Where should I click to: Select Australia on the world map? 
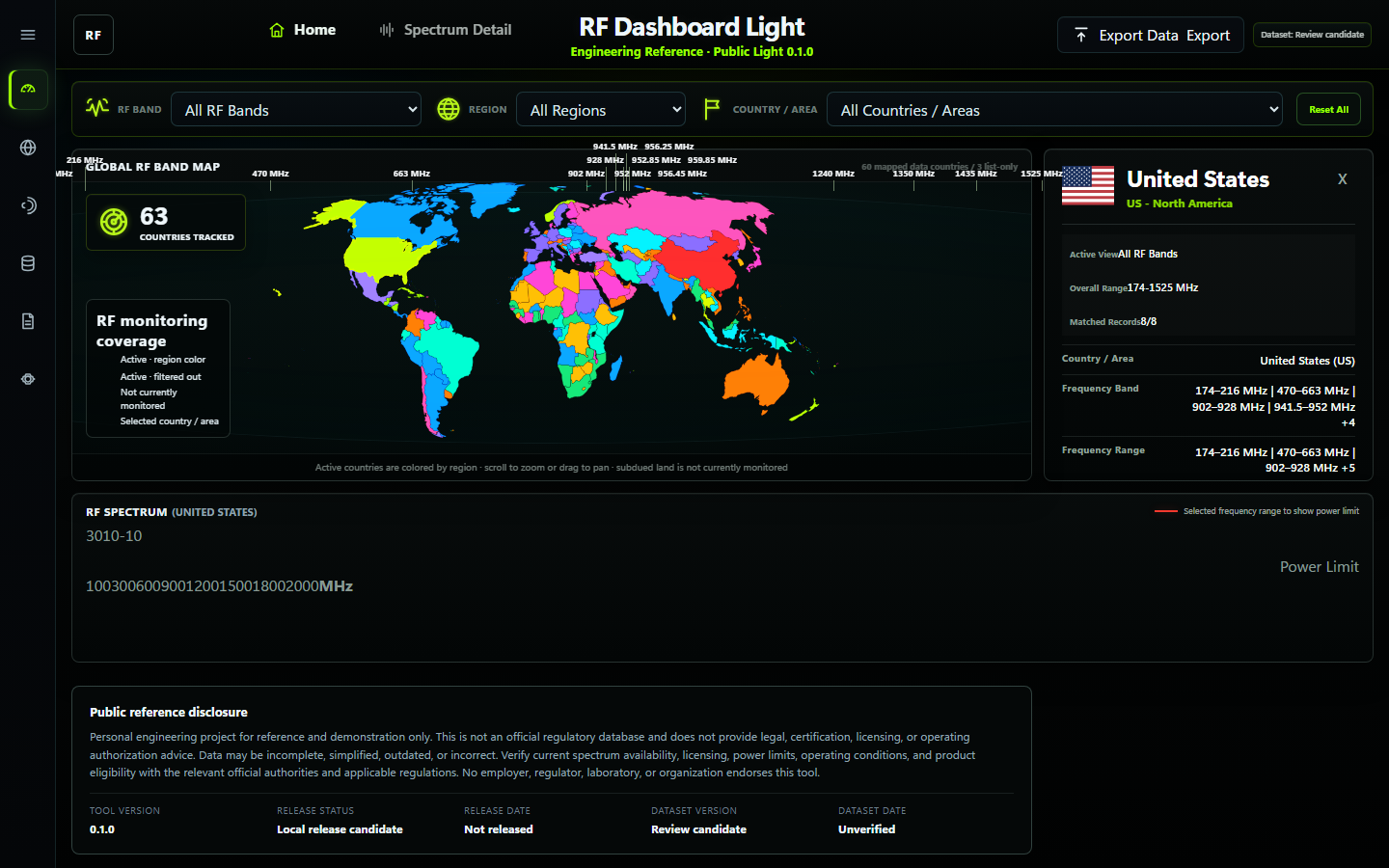[x=755, y=379]
